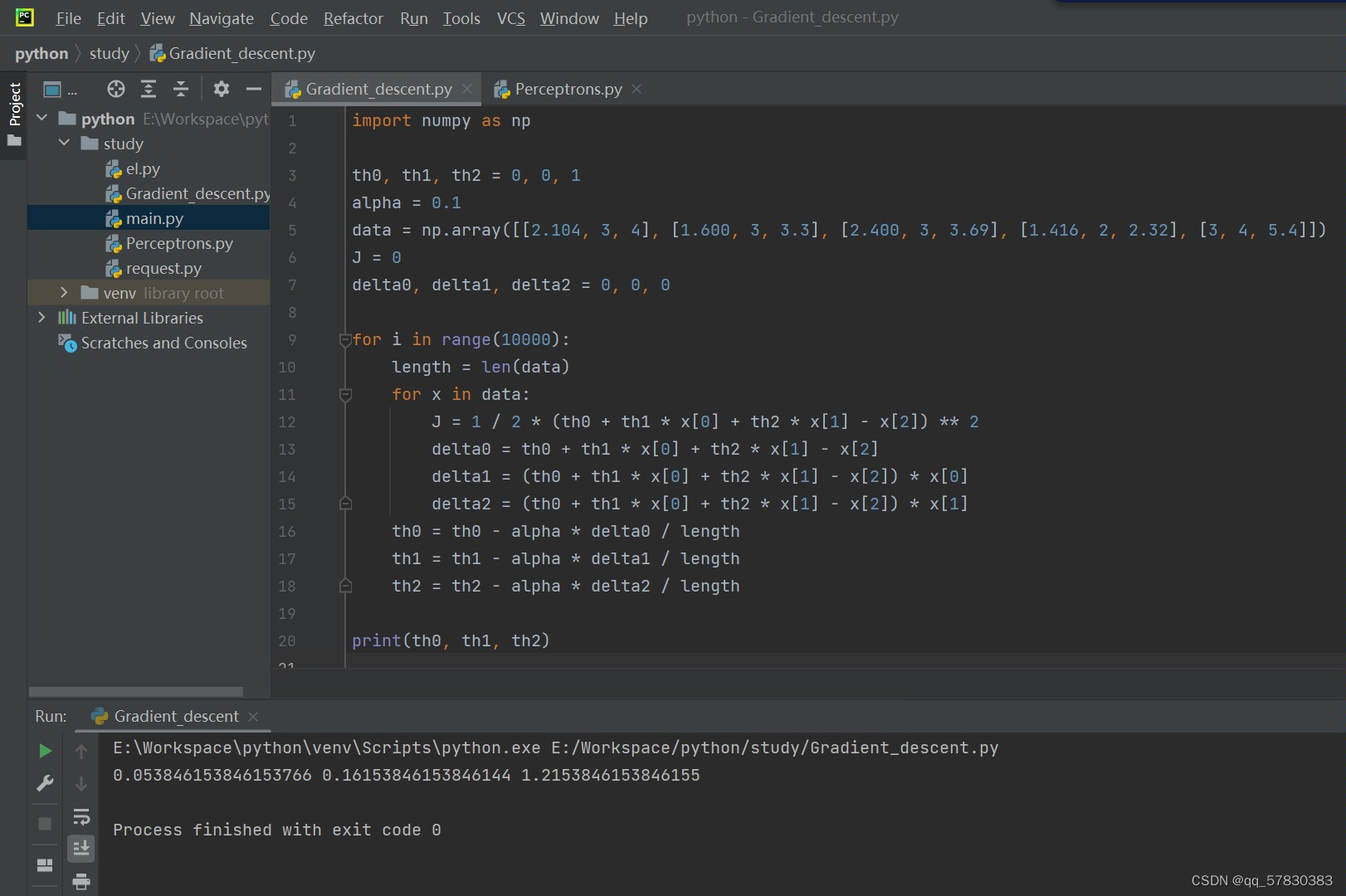
Task: Open the Edit menu
Action: point(110,18)
